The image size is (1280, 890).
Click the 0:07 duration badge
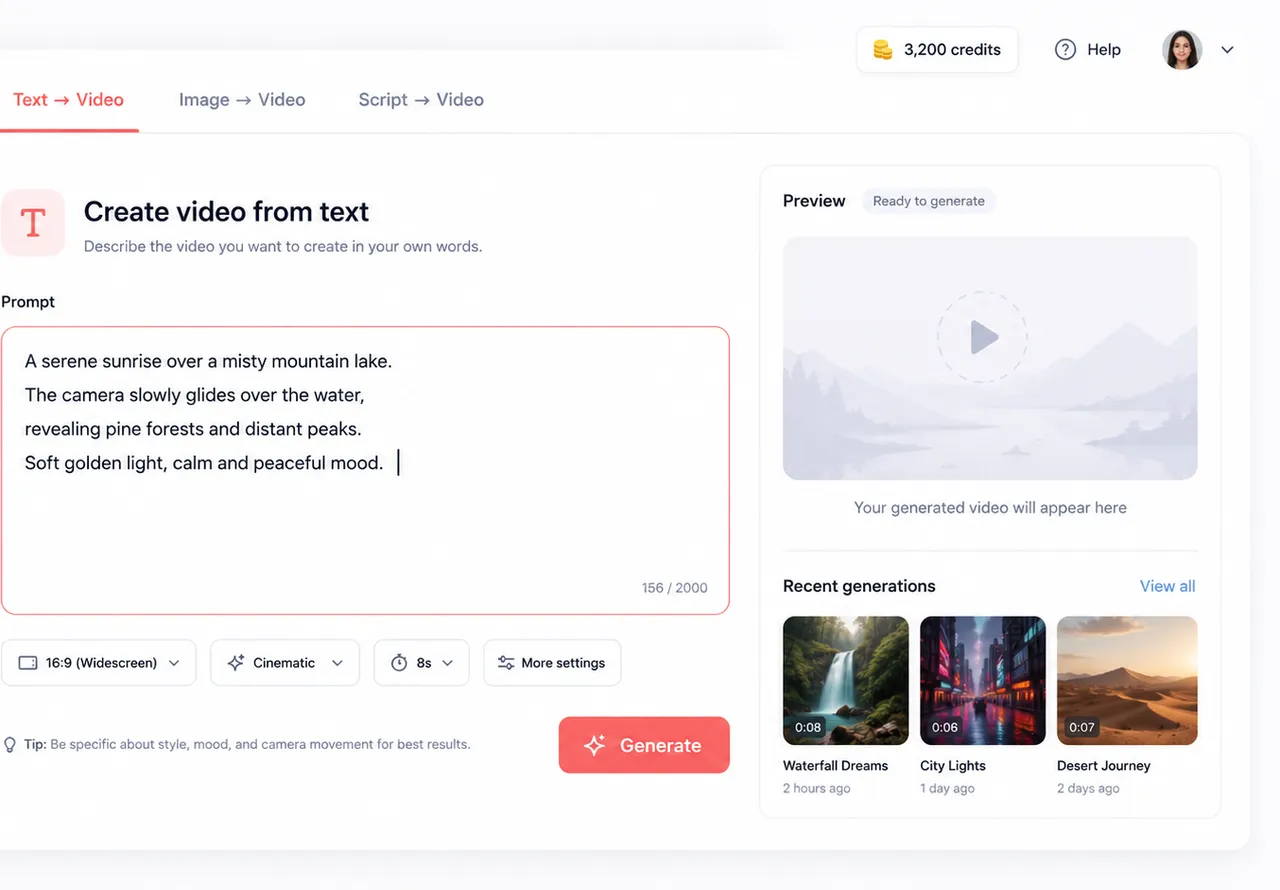point(1082,727)
